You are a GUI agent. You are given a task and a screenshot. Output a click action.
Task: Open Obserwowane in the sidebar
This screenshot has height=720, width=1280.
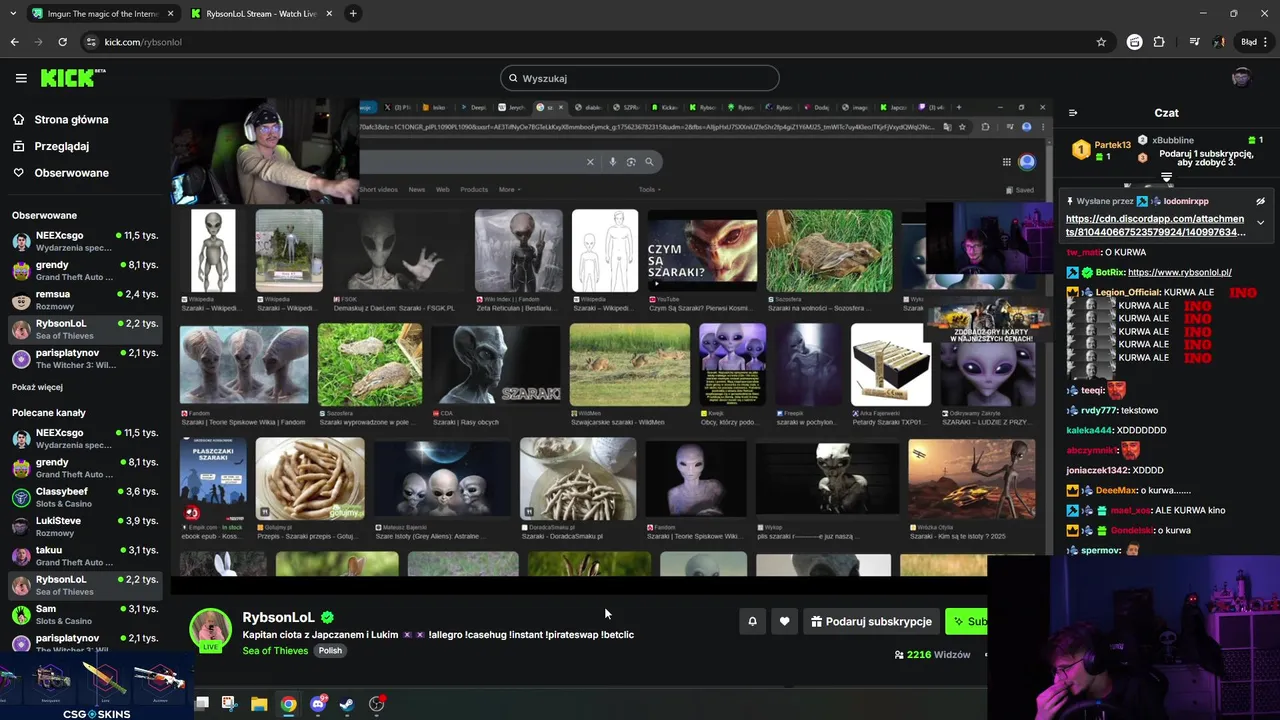[71, 173]
